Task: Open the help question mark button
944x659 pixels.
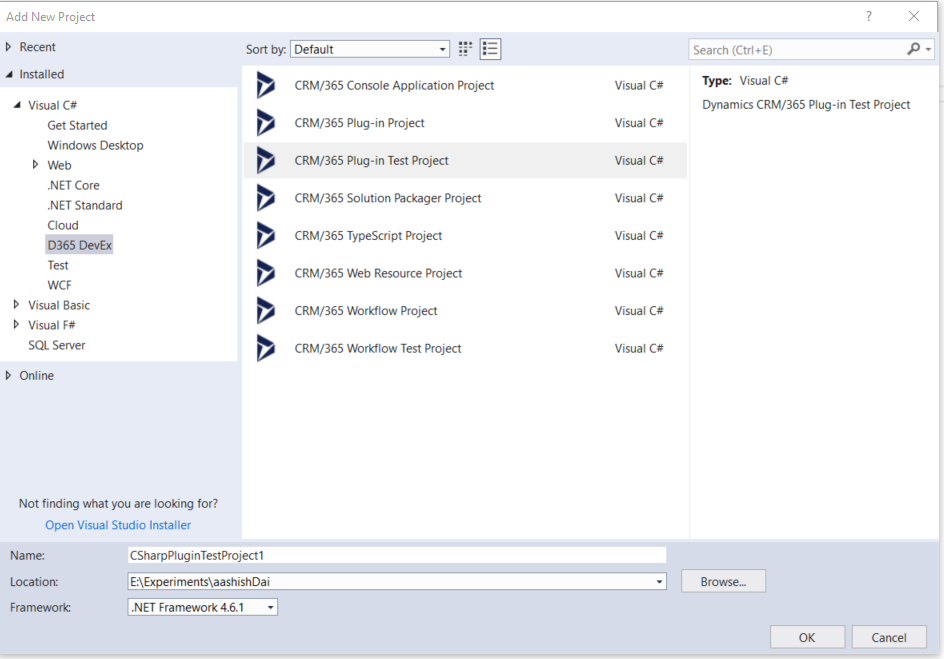Action: pyautogui.click(x=868, y=16)
